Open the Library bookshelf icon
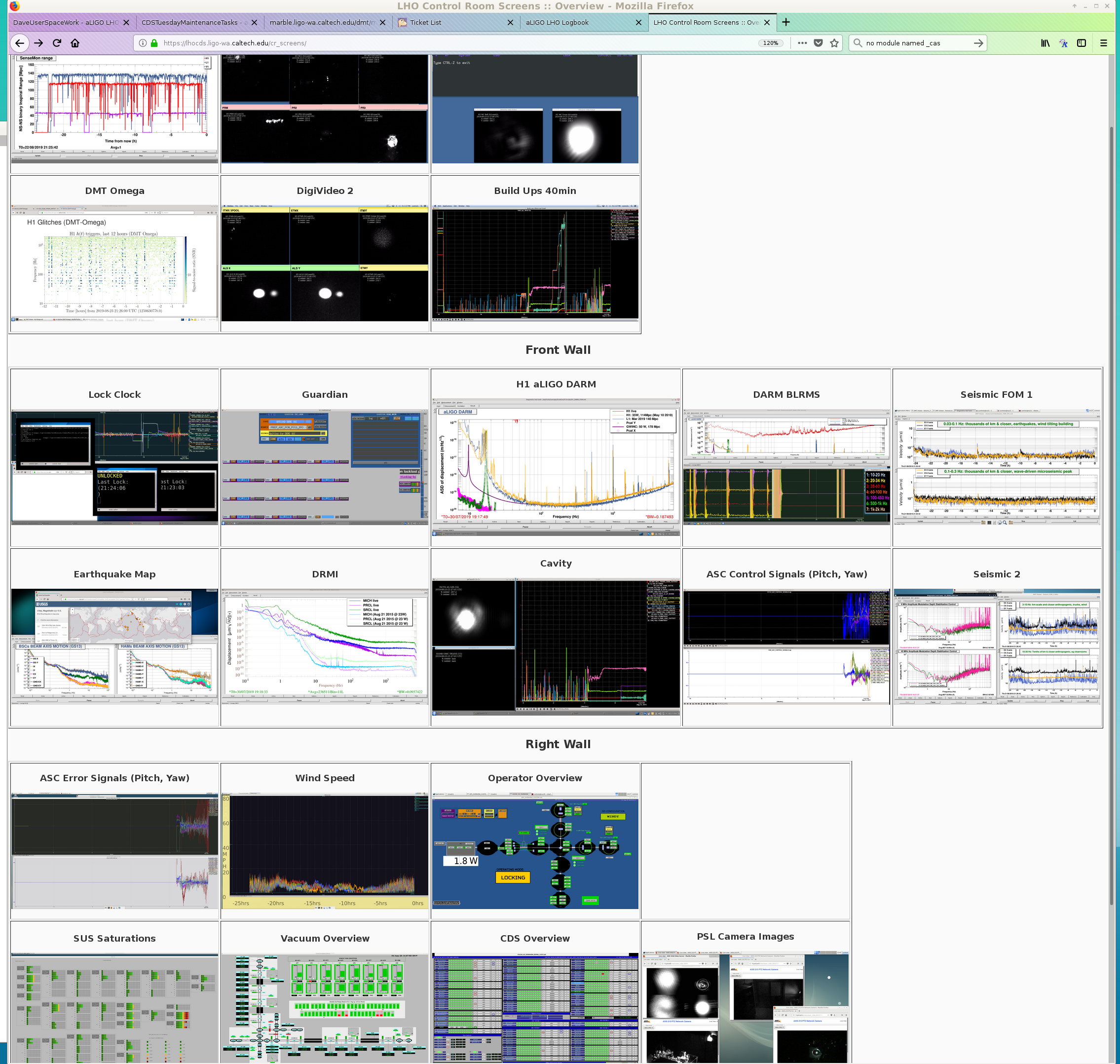 1045,43
